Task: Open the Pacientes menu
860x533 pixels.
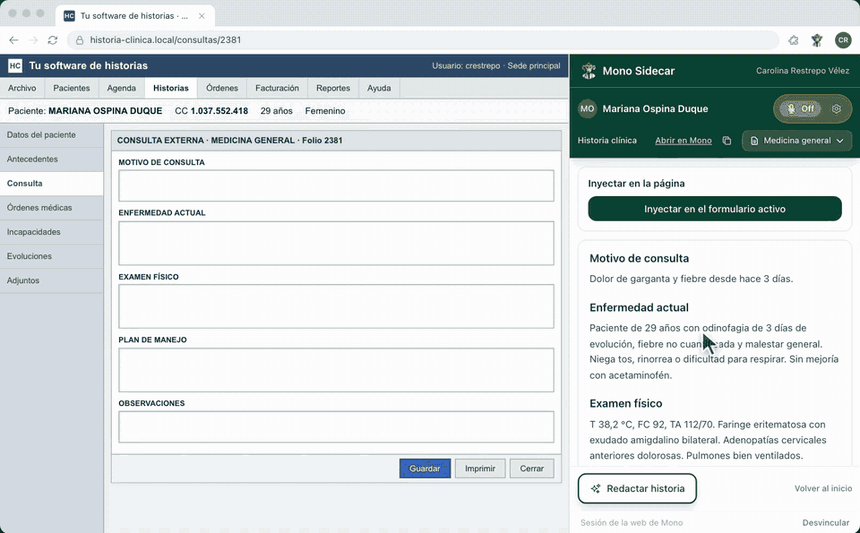Action: 71,88
